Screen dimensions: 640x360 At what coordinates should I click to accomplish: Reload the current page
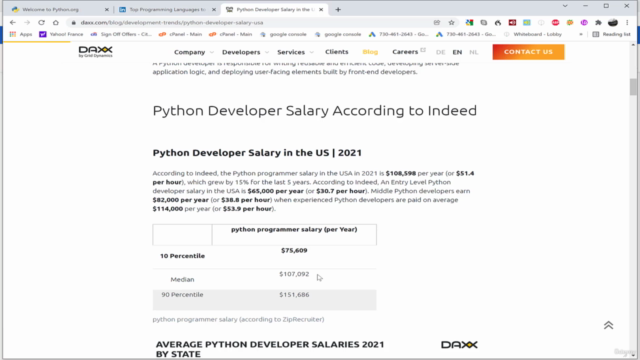tap(41, 22)
